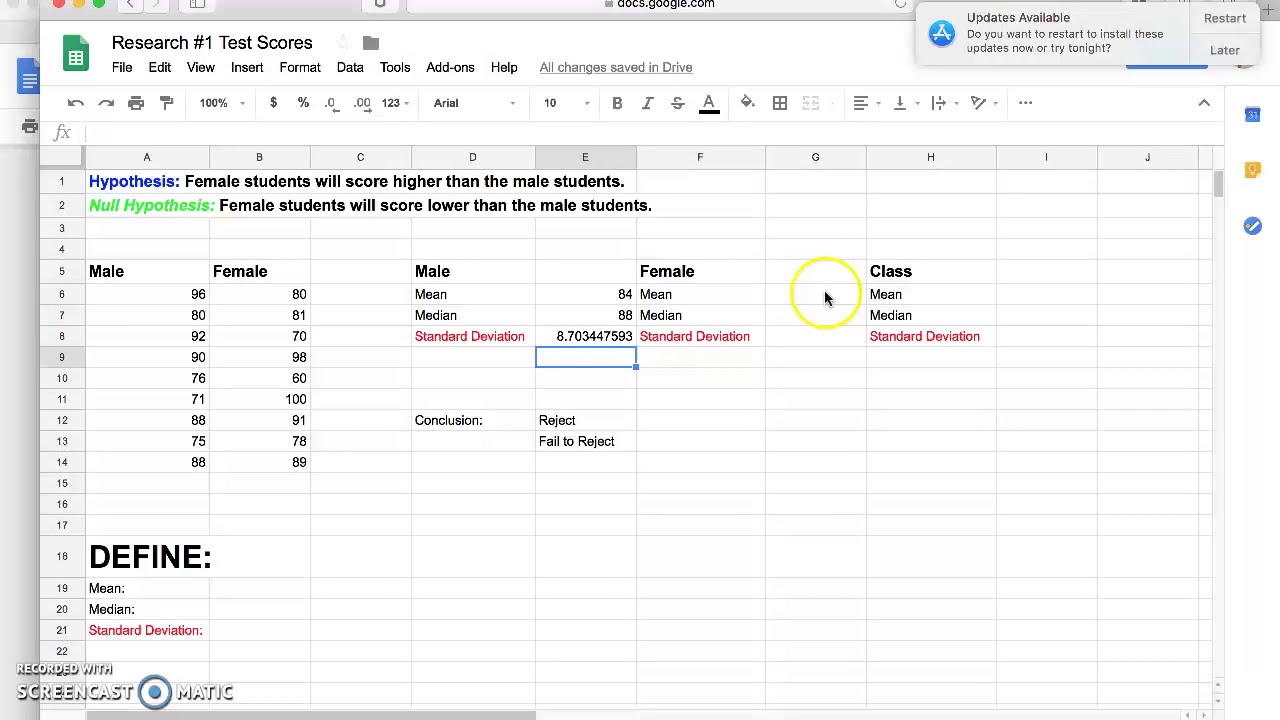Click the print icon in toolbar
Screen dimensions: 1280x720
click(x=136, y=103)
